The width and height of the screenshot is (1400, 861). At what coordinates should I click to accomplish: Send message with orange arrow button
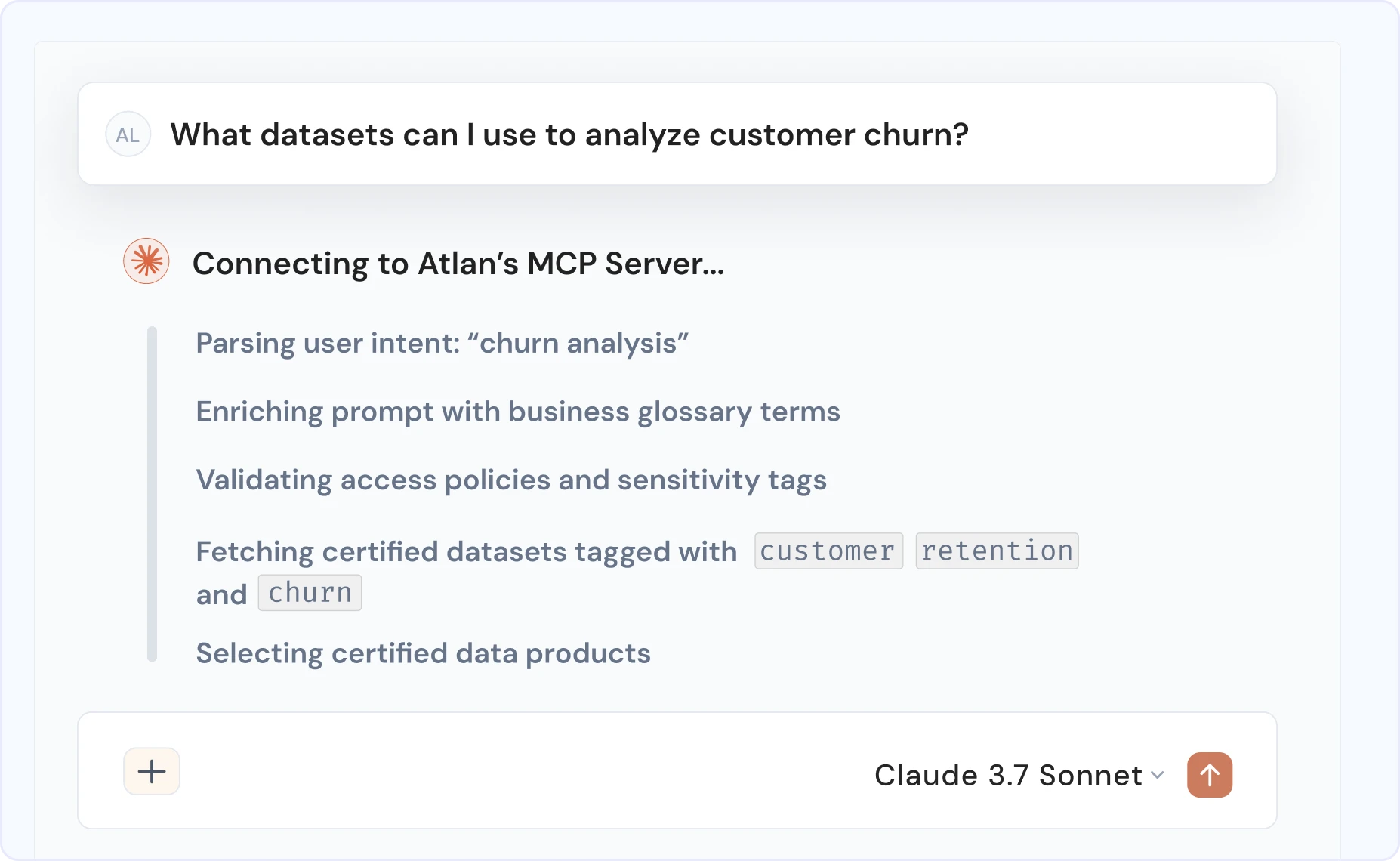(1210, 775)
